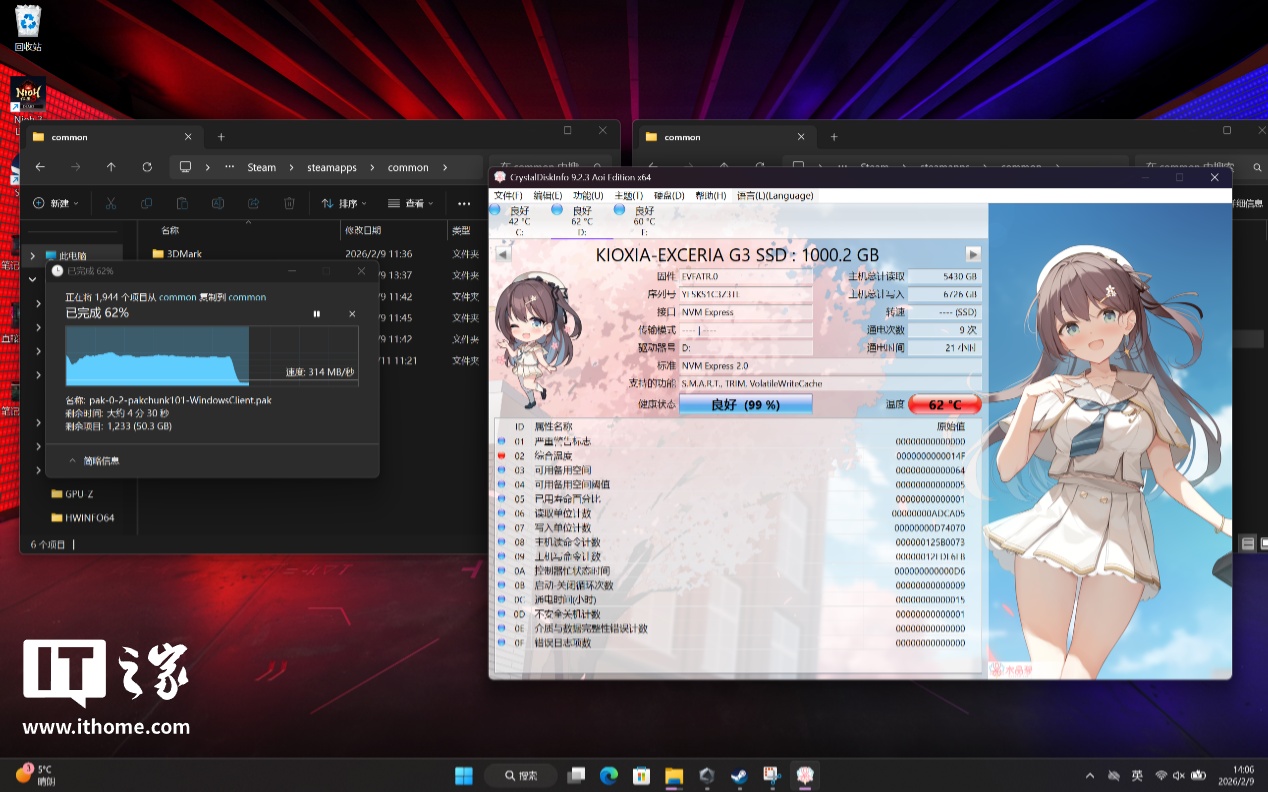1268x792 pixels.
Task: Click the red 62 °C temperature button
Action: 944,405
